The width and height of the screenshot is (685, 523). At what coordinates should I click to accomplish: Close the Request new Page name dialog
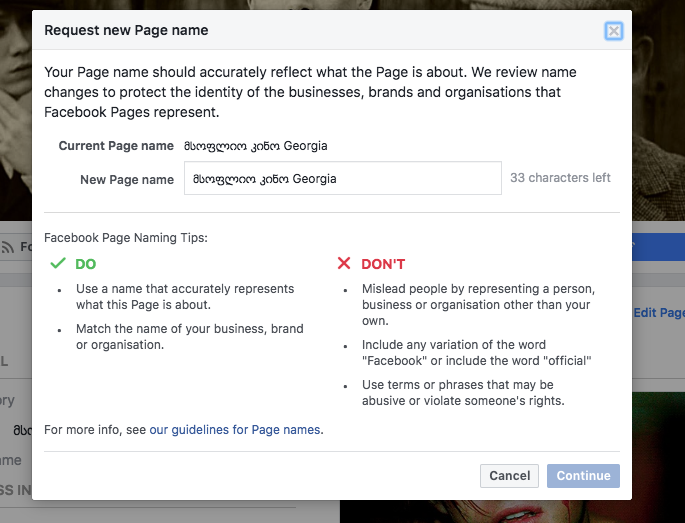(x=614, y=31)
